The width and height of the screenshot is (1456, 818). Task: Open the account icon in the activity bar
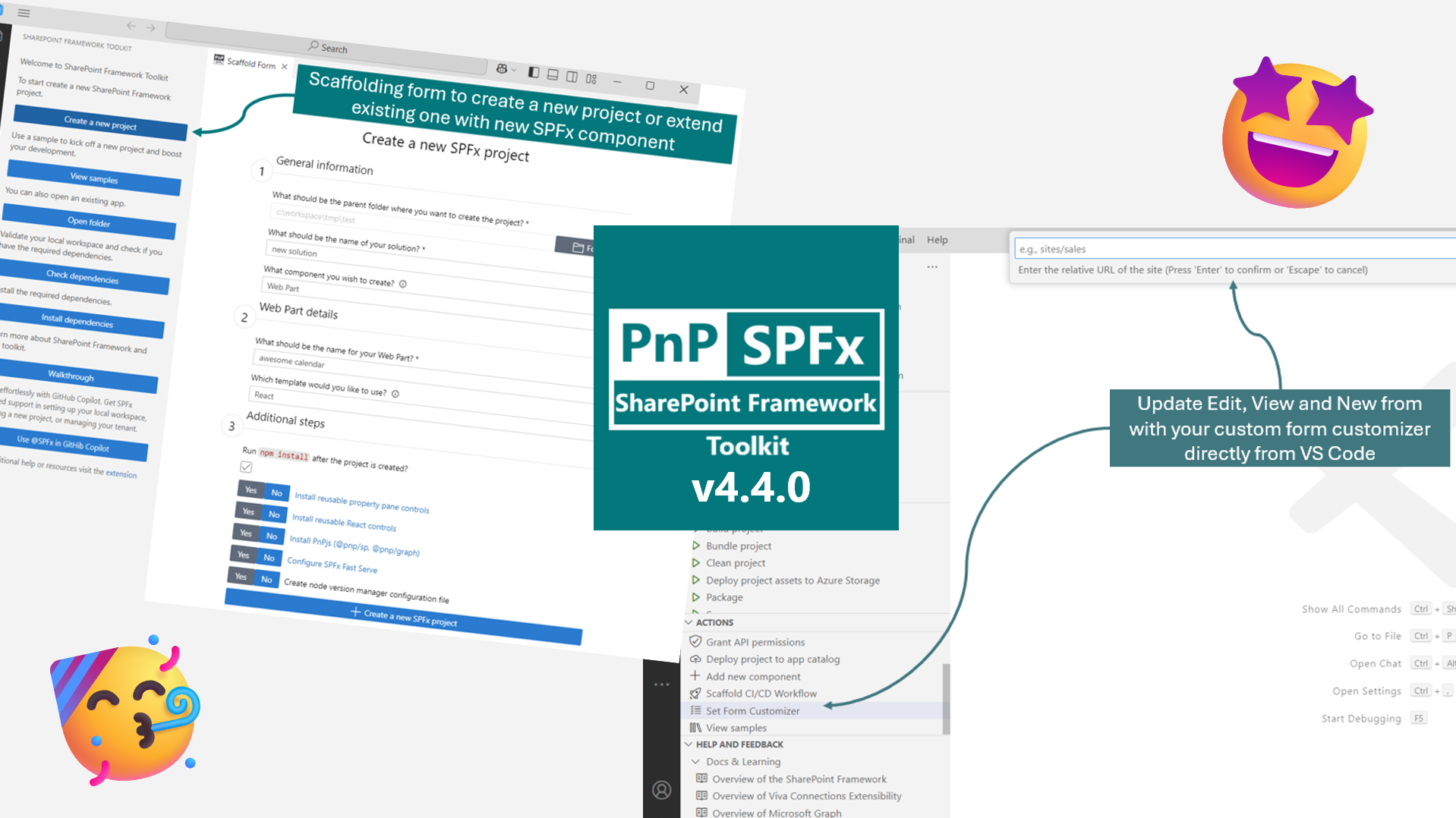(x=661, y=790)
